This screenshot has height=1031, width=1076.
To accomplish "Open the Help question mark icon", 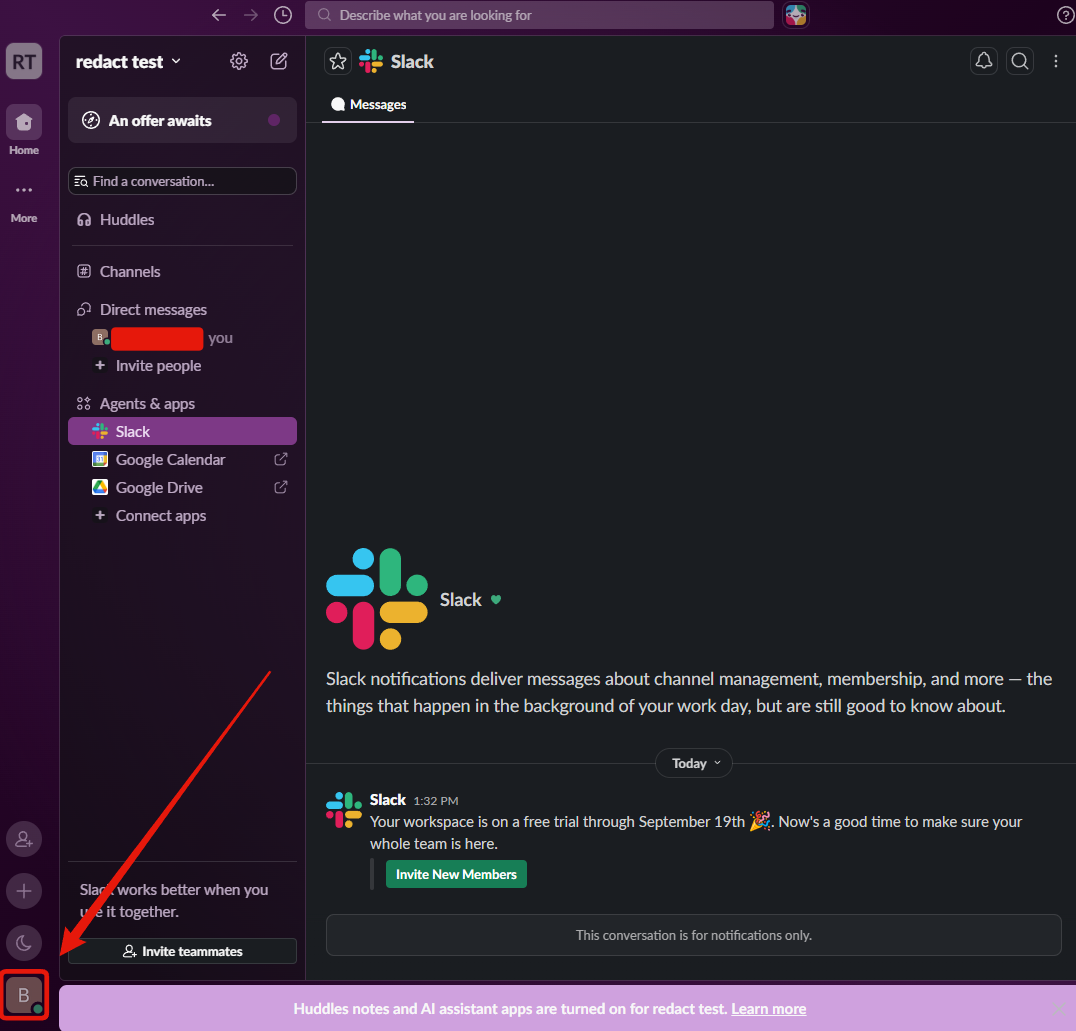I will click(x=1064, y=15).
